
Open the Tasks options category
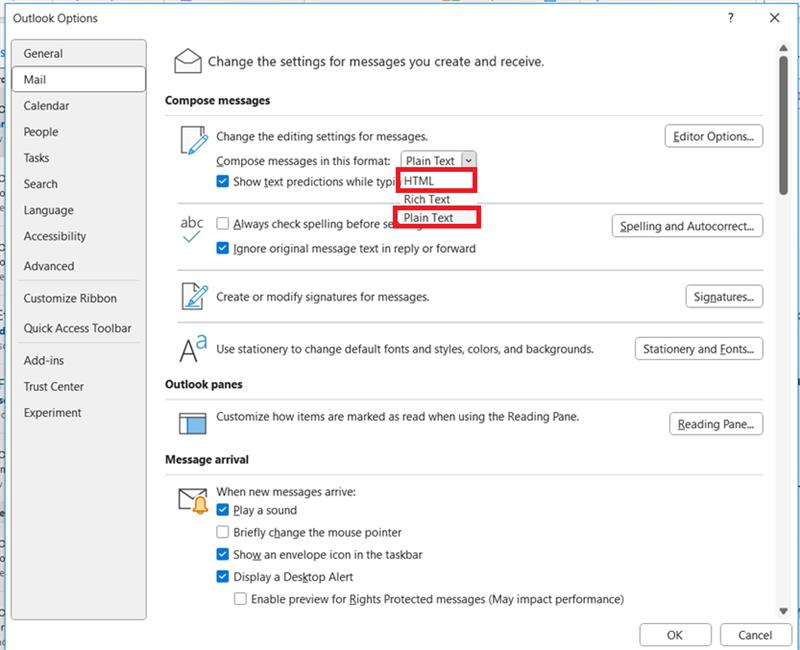(79, 158)
